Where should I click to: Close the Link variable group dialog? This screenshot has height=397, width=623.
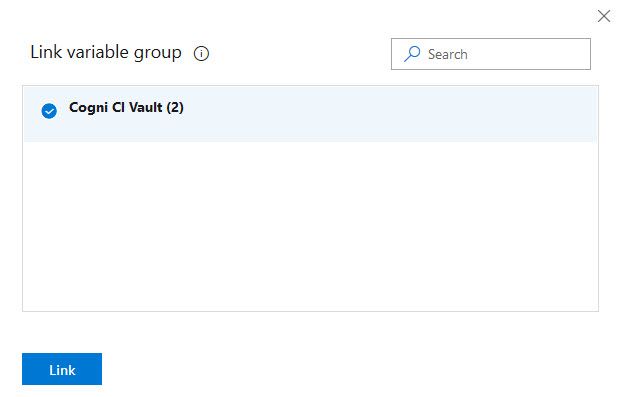(604, 16)
